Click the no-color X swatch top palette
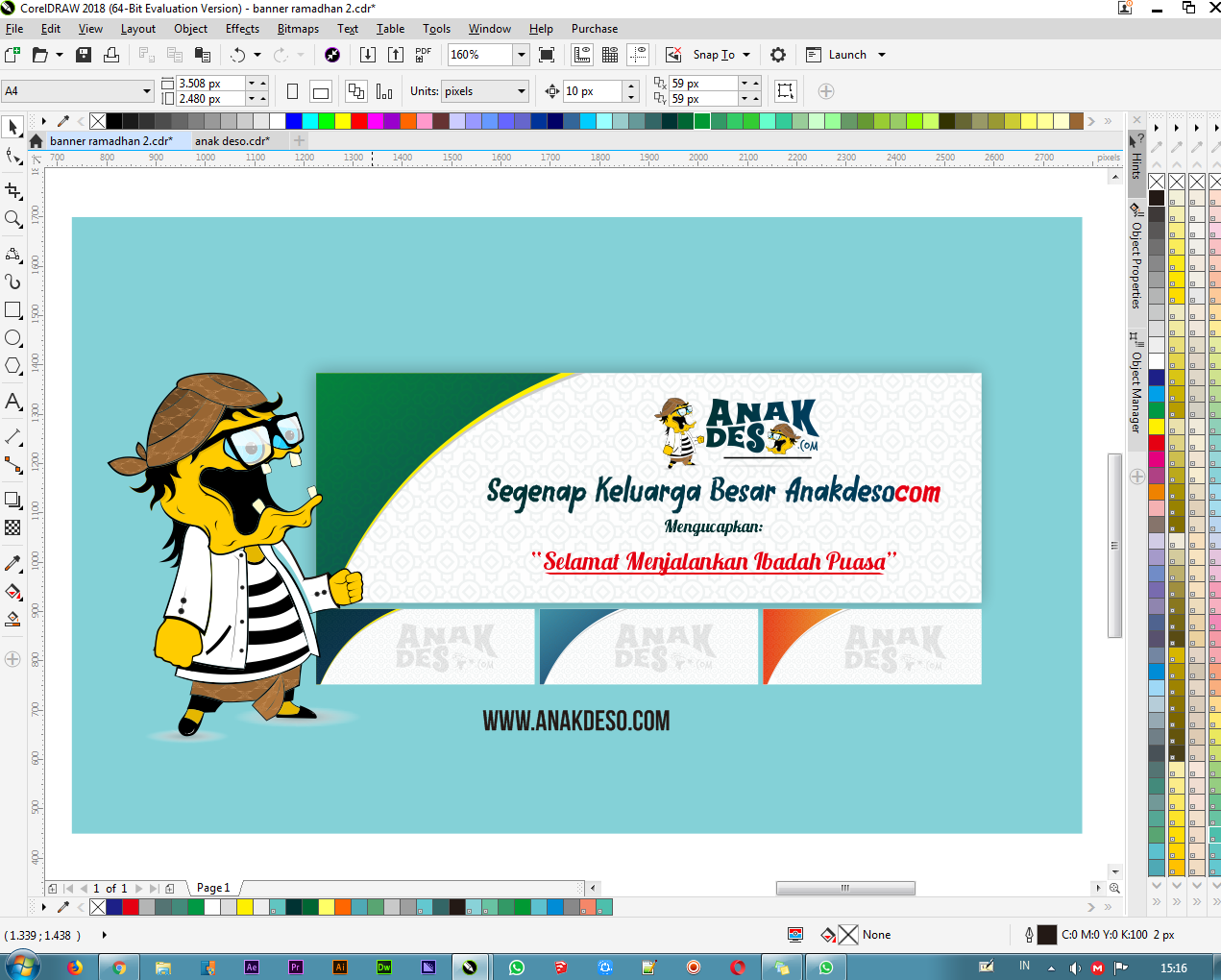This screenshot has width=1221, height=980. pyautogui.click(x=98, y=121)
